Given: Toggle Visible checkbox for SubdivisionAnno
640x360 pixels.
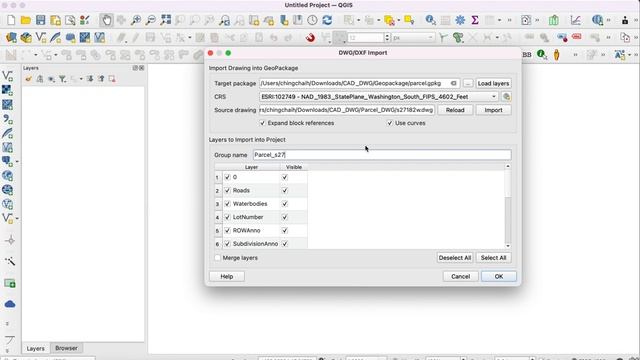Looking at the screenshot, I should tap(285, 244).
